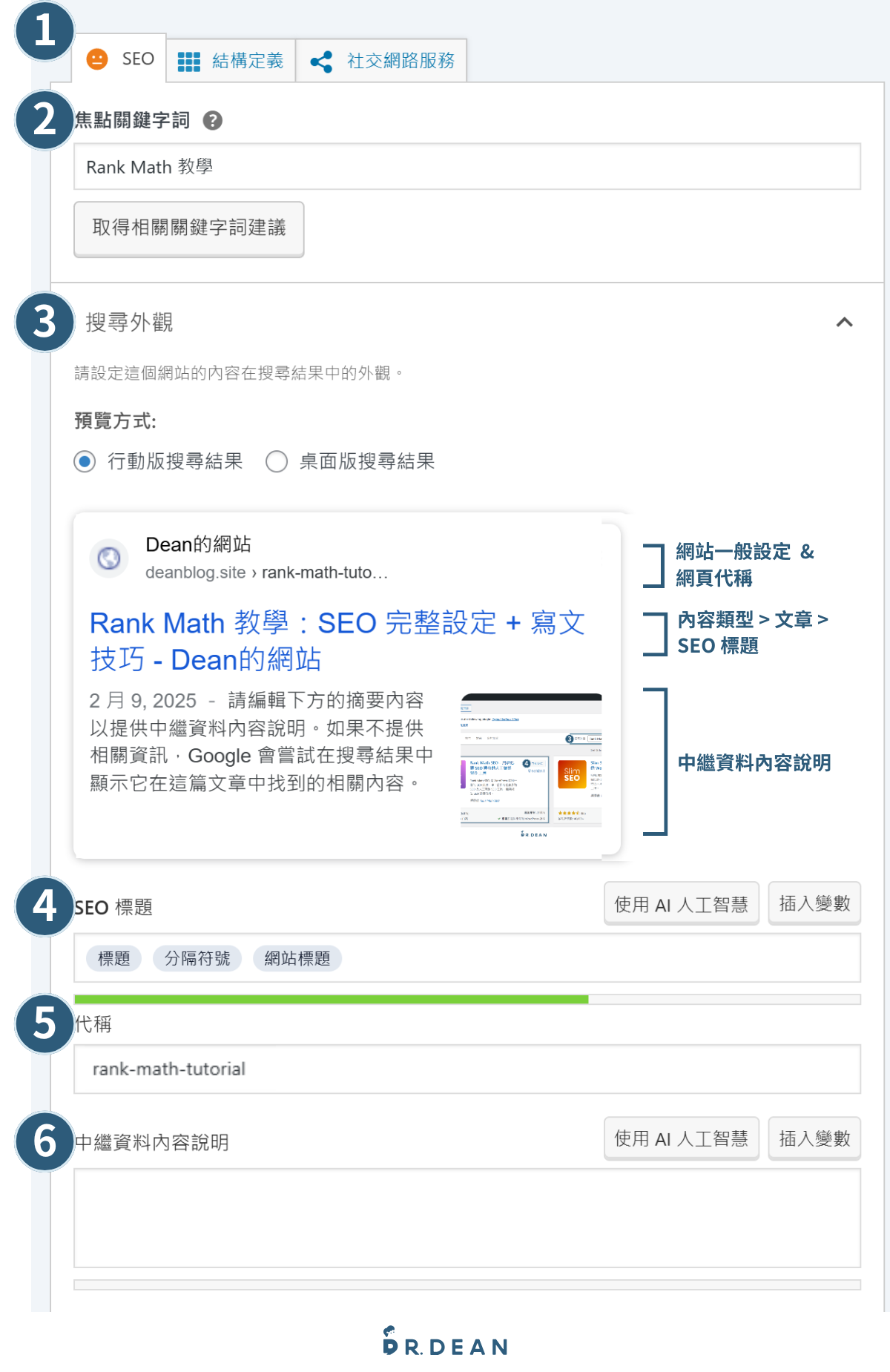Click 取得相關關鍵字詞建議 button
Screen dimensions: 890x1372
click(x=189, y=228)
